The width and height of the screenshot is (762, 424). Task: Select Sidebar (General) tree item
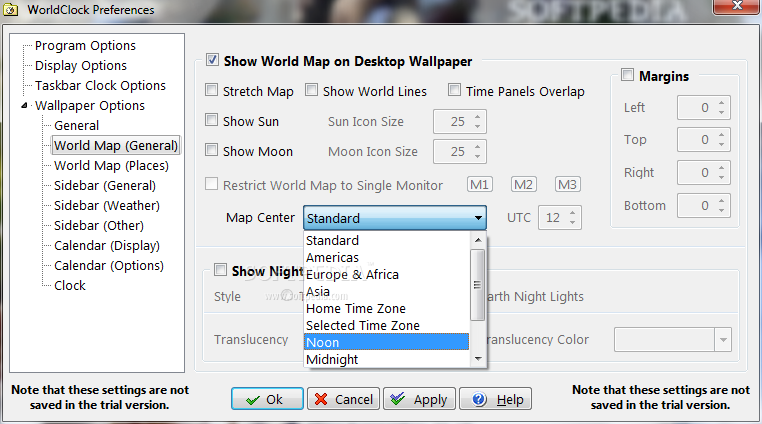pos(105,185)
